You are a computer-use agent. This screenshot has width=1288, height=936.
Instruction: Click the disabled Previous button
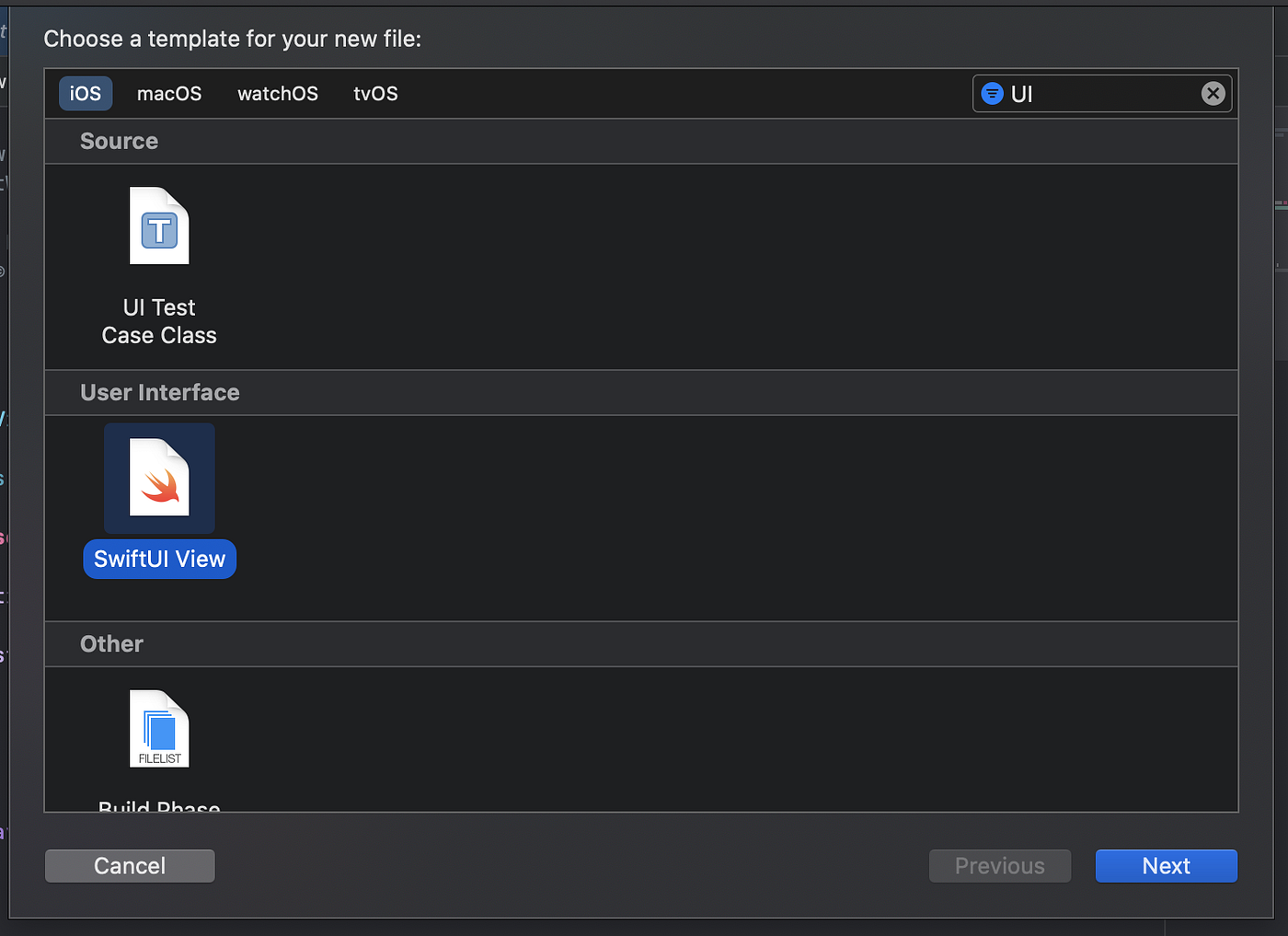(999, 865)
